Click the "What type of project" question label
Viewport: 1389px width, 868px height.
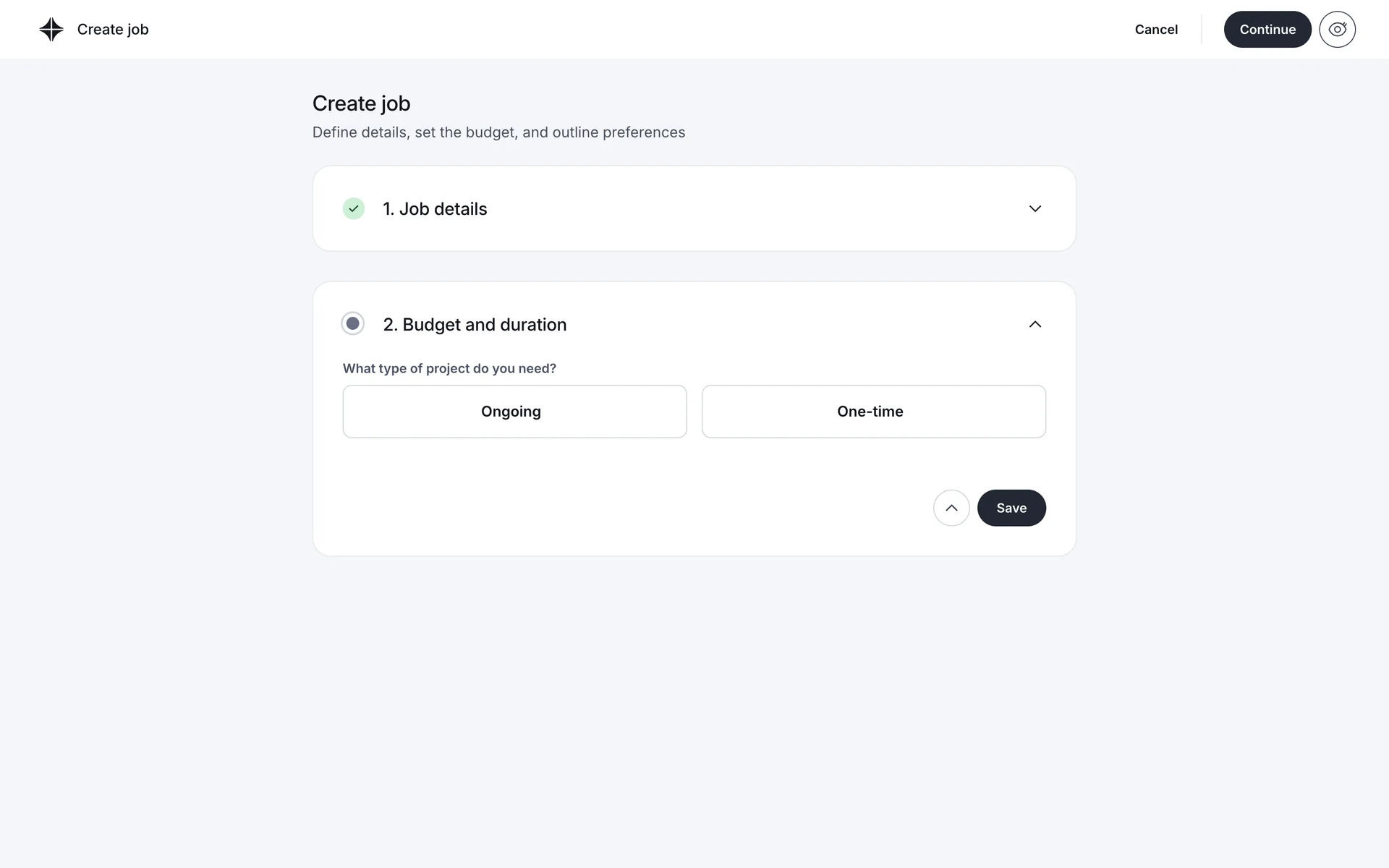[x=449, y=368]
